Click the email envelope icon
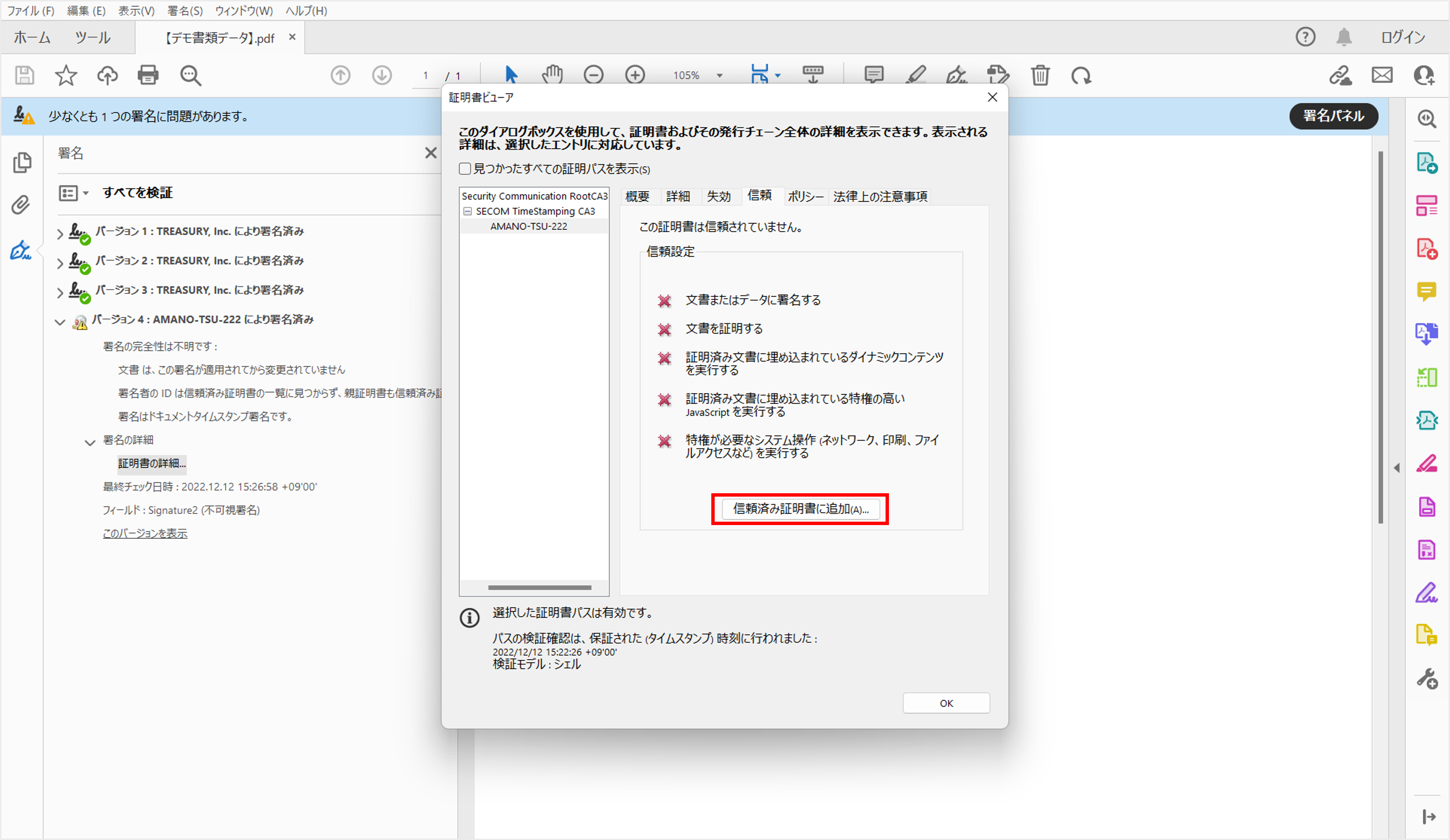This screenshot has width=1450, height=840. coord(1382,75)
